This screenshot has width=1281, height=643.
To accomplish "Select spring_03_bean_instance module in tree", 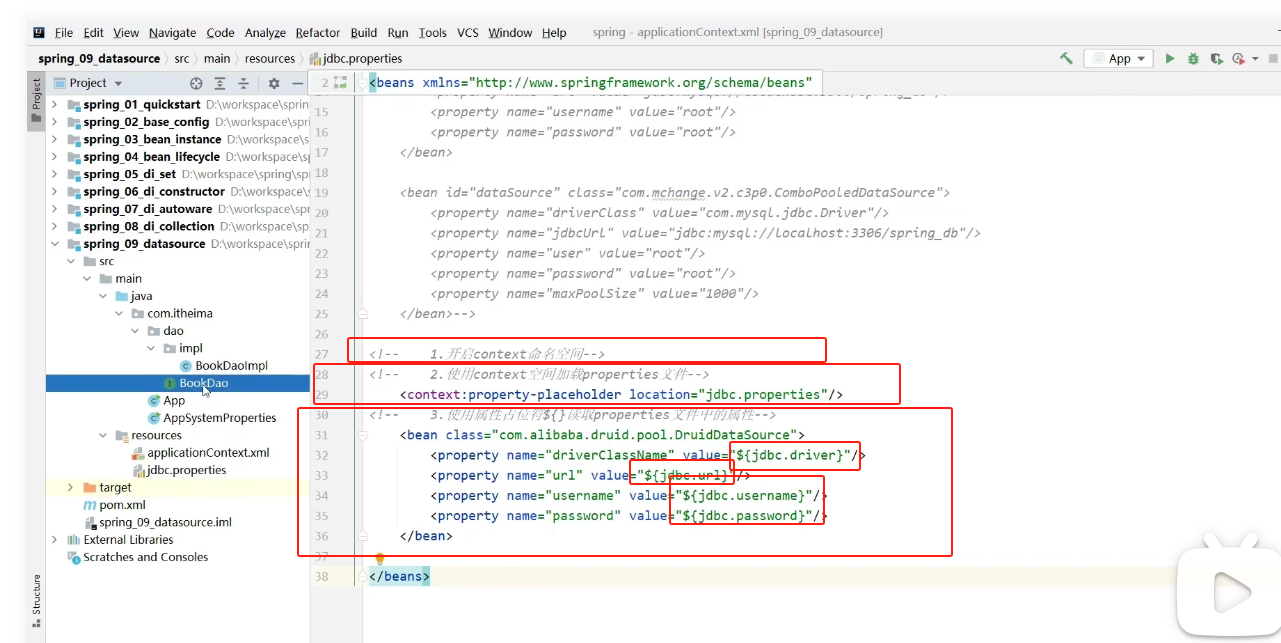I will (152, 139).
